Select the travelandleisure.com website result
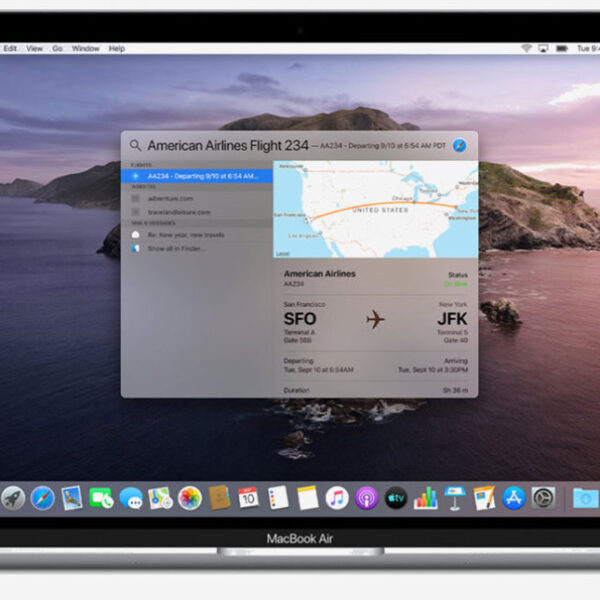The height and width of the screenshot is (600, 600). pyautogui.click(x=197, y=212)
